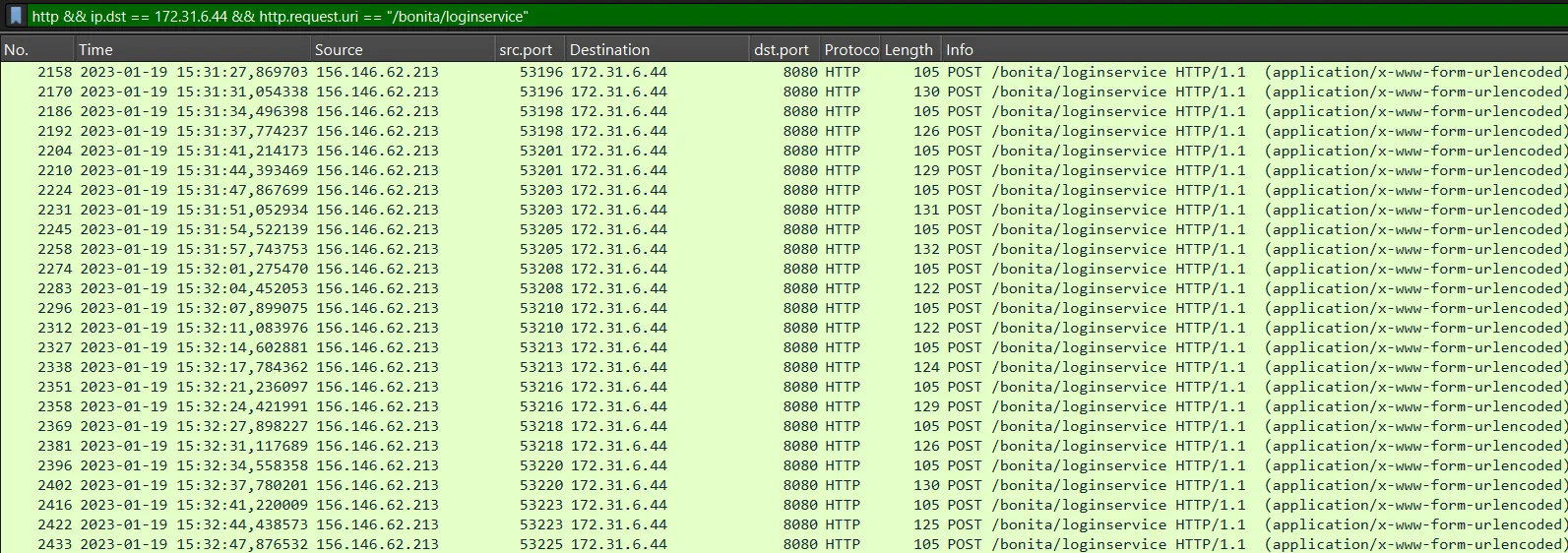Select packet number 2170
Viewport: 1568px width, 553px height.
click(x=784, y=92)
